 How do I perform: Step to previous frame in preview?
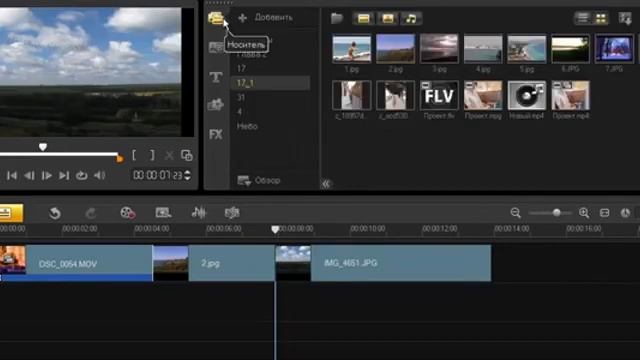pos(29,176)
